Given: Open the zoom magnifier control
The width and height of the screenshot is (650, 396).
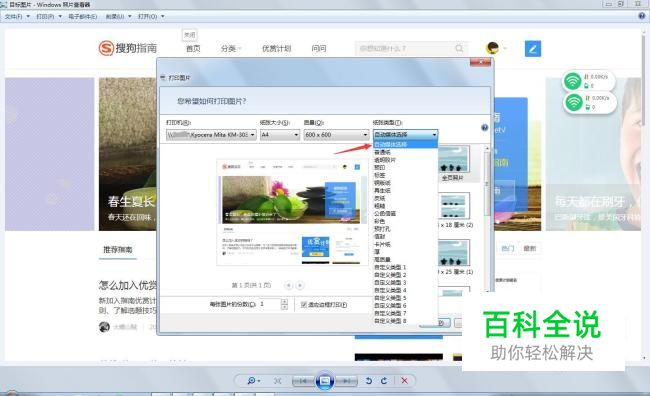Looking at the screenshot, I should pyautogui.click(x=254, y=380).
